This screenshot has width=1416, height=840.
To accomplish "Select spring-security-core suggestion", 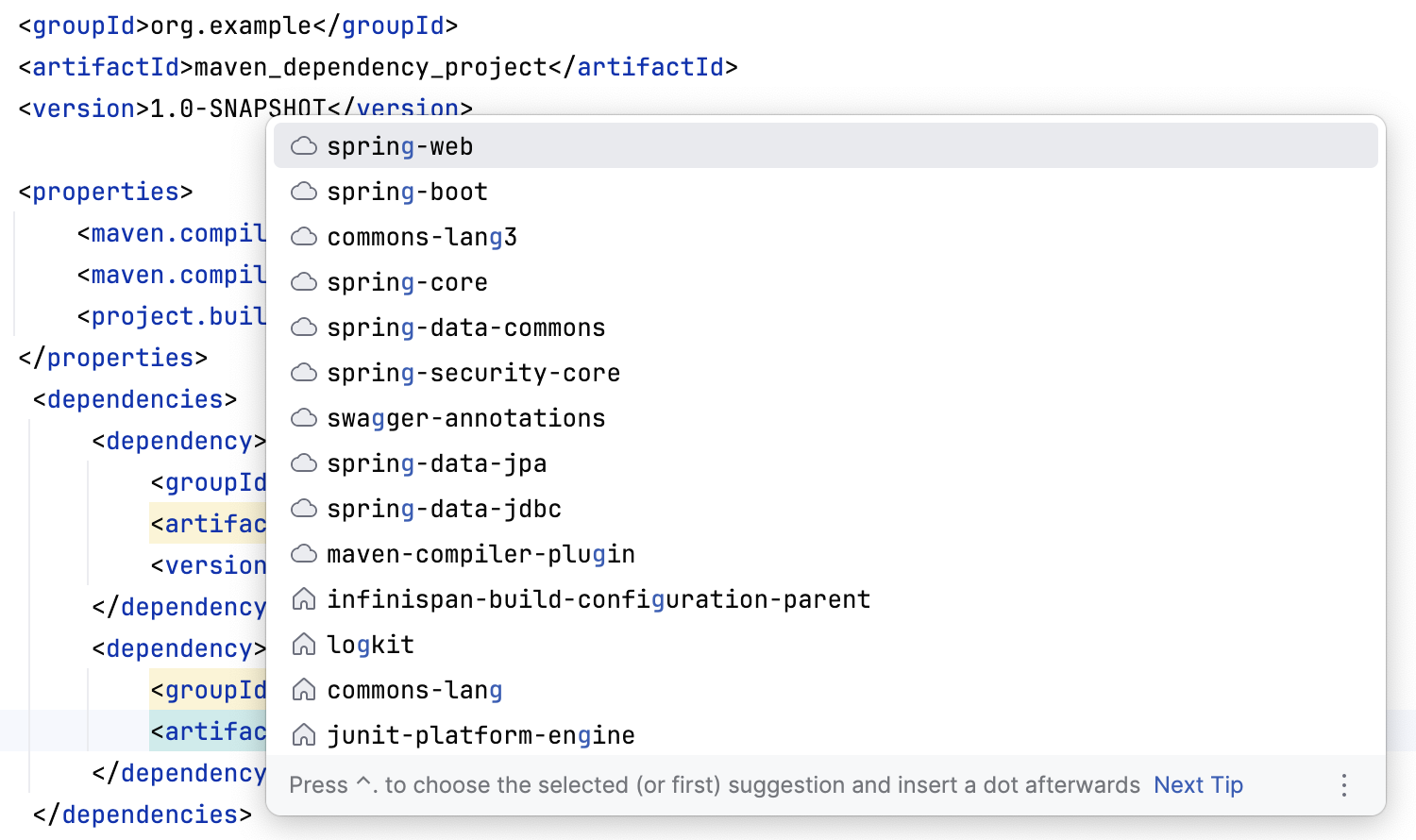I will tap(826, 373).
